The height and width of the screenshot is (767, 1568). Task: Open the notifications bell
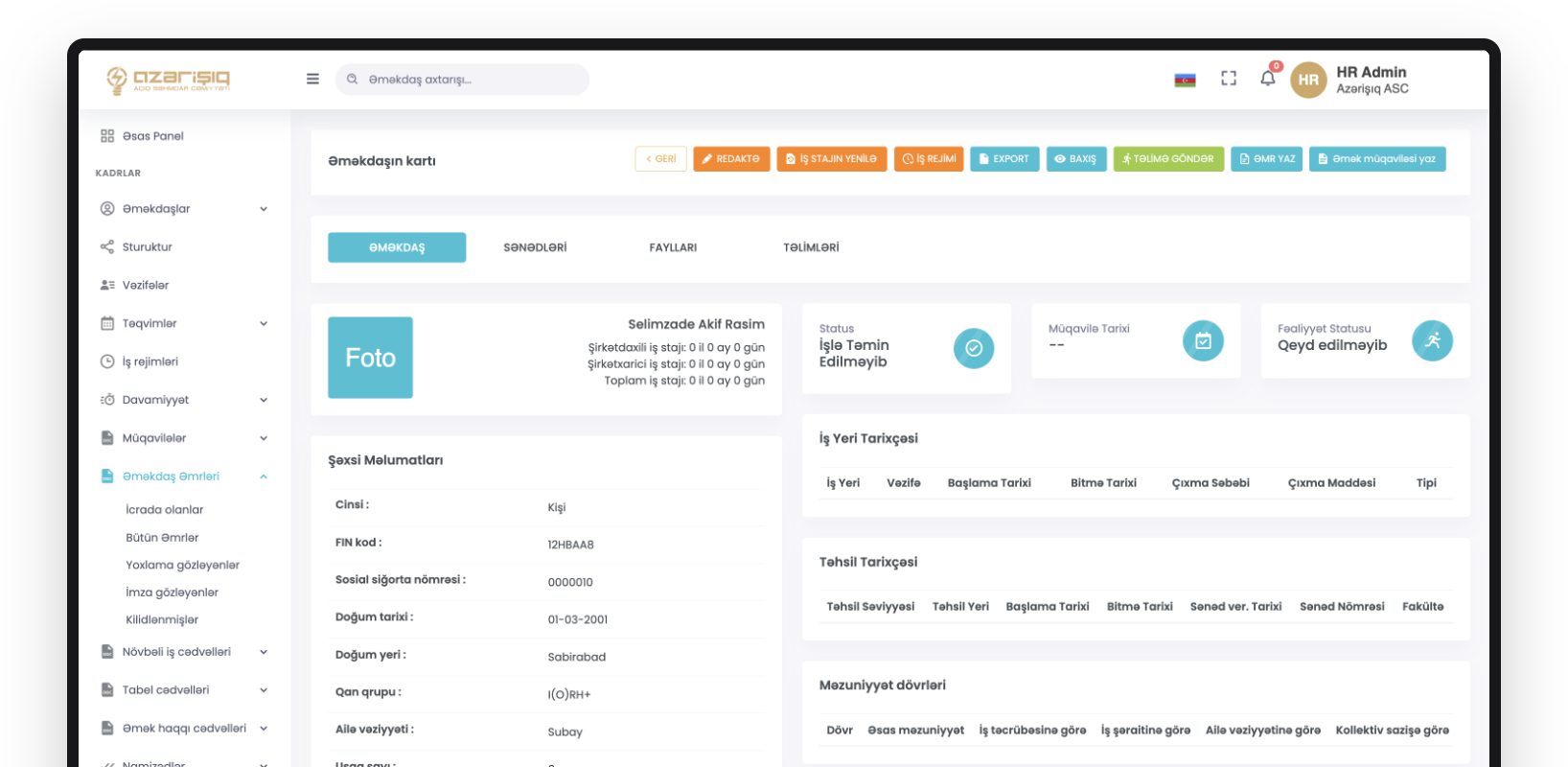coord(1268,78)
